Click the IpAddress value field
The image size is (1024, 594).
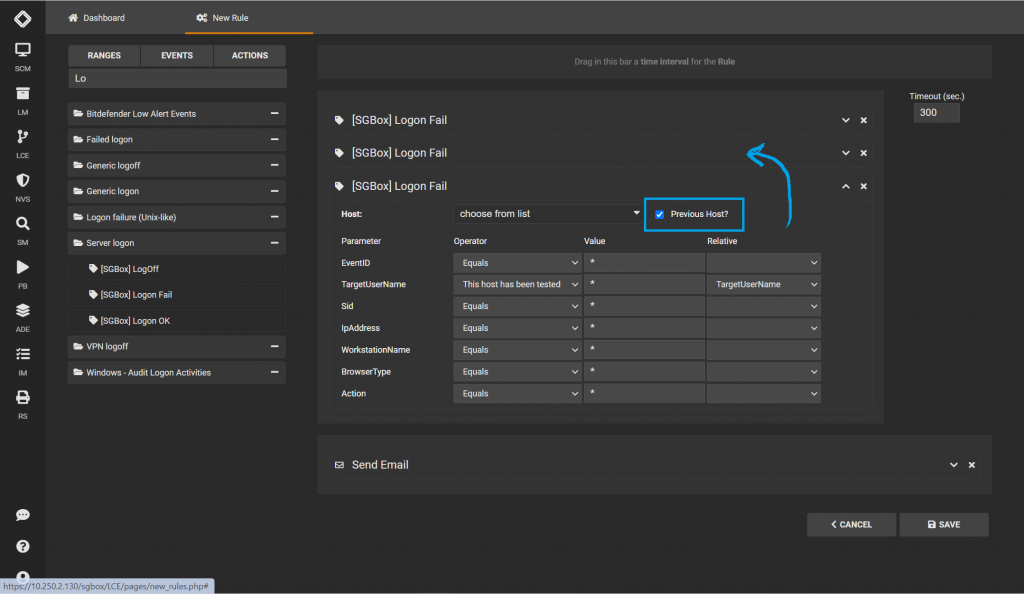point(644,328)
